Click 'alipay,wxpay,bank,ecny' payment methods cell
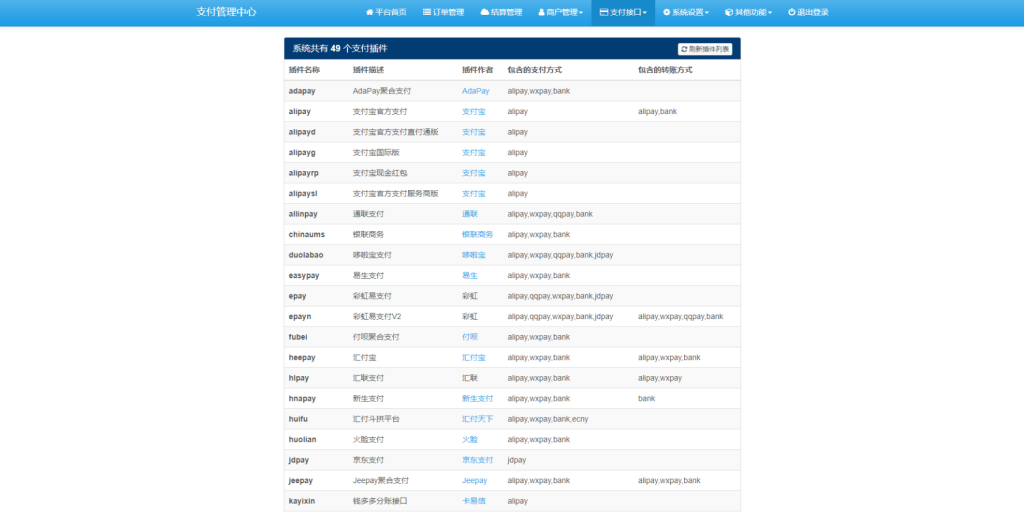Screen dimensions: 1024x520 point(548,419)
